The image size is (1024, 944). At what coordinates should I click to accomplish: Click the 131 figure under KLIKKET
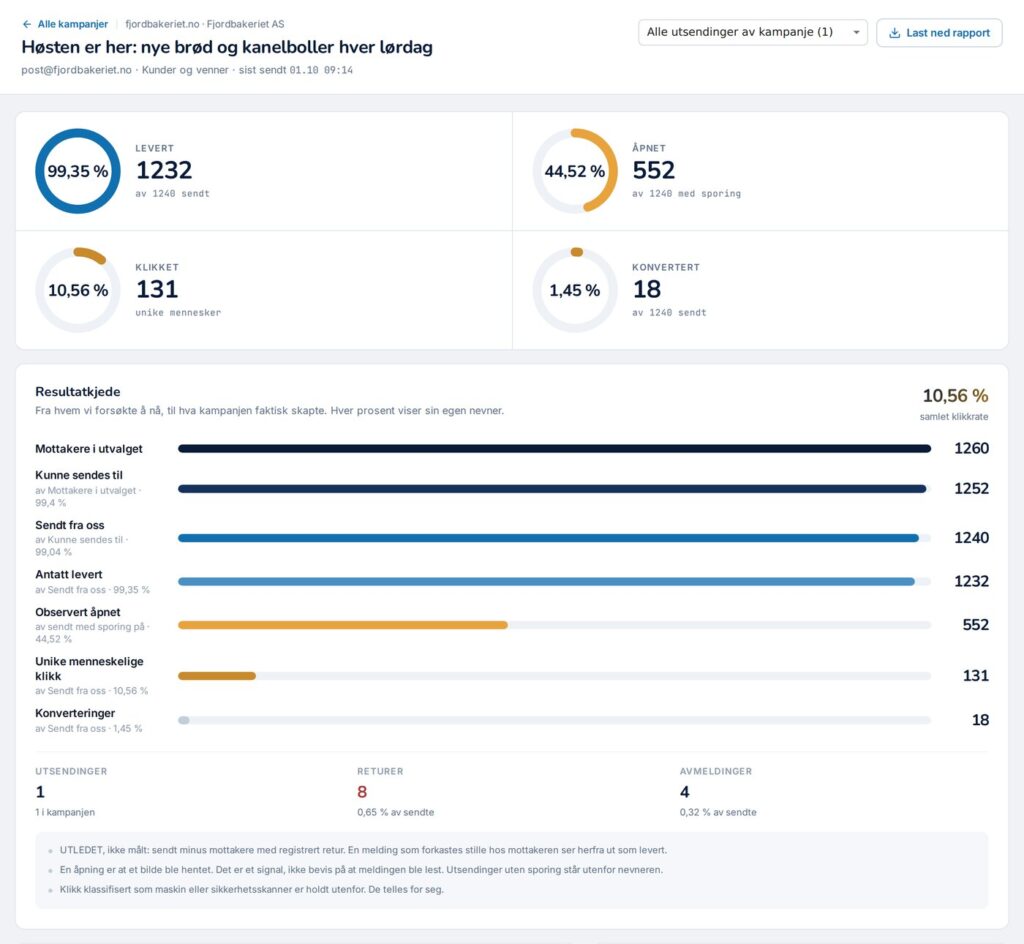157,289
